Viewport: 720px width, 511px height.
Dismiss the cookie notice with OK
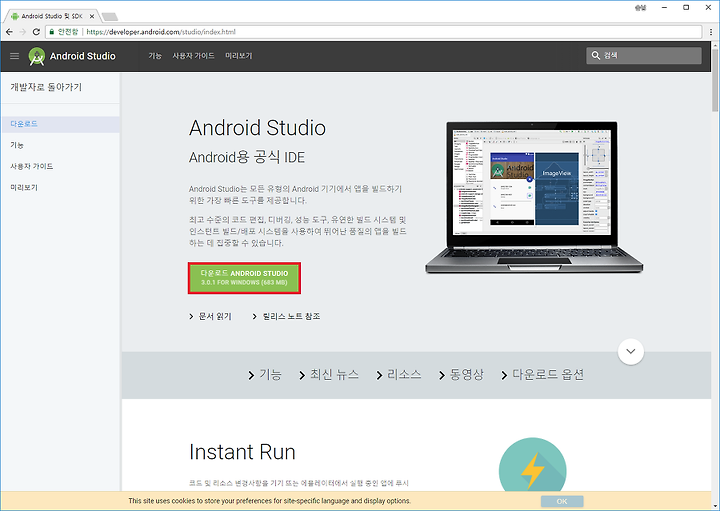click(x=562, y=501)
